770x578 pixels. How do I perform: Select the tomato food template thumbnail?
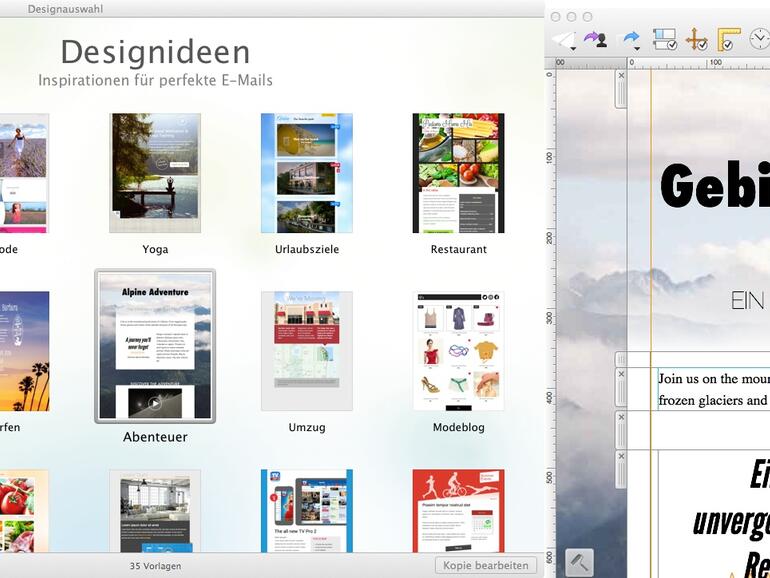coord(24,511)
